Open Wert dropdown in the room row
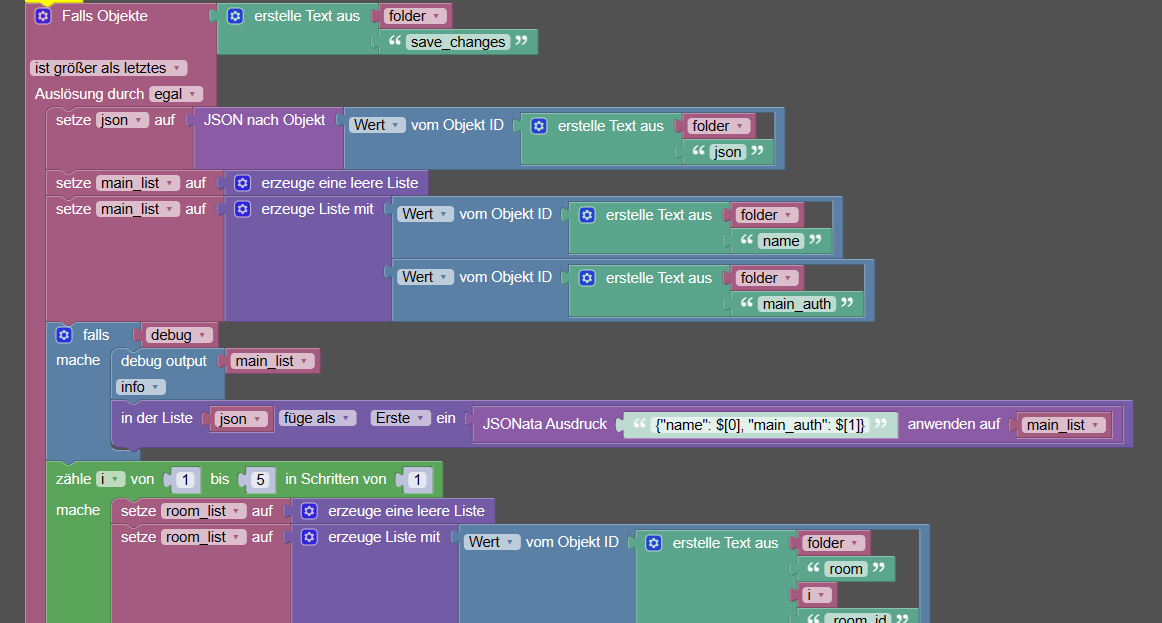The width and height of the screenshot is (1162, 623). (x=492, y=542)
